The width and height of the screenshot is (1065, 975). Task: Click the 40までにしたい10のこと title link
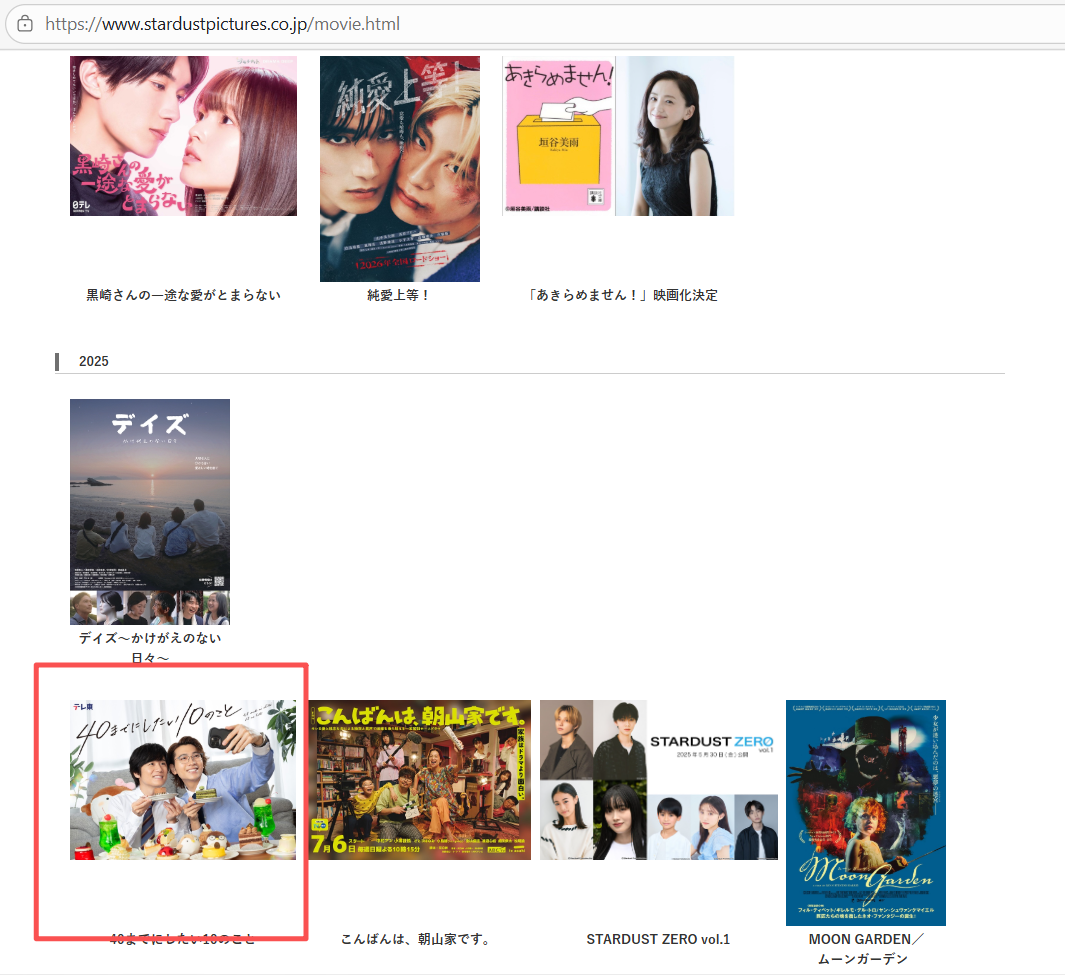pyautogui.click(x=183, y=939)
